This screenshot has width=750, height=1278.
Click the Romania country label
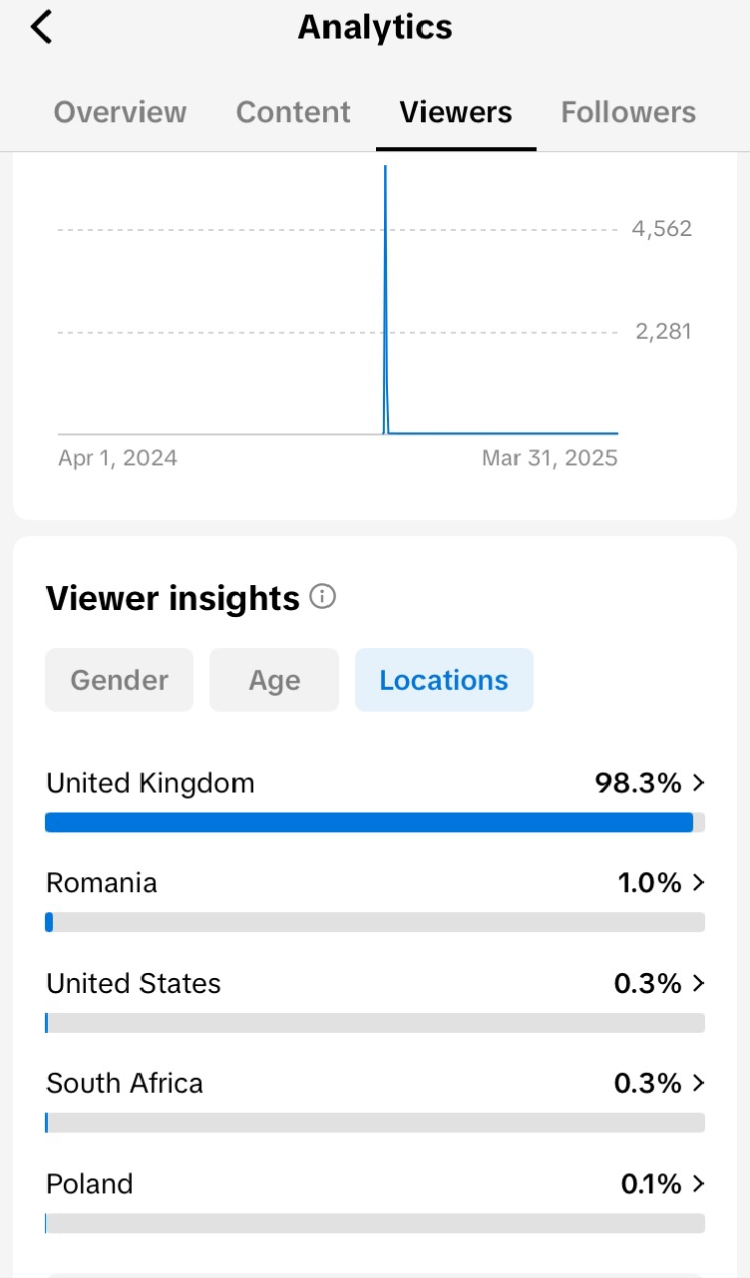(x=101, y=883)
